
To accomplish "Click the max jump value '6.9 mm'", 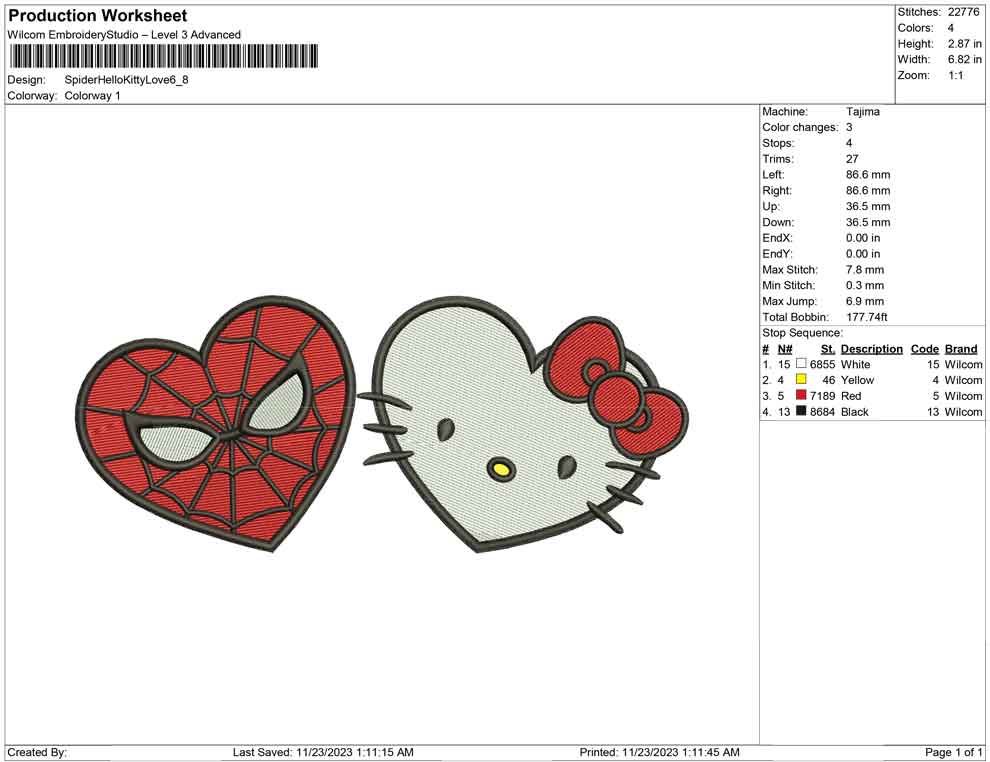I will pyautogui.click(x=865, y=301).
